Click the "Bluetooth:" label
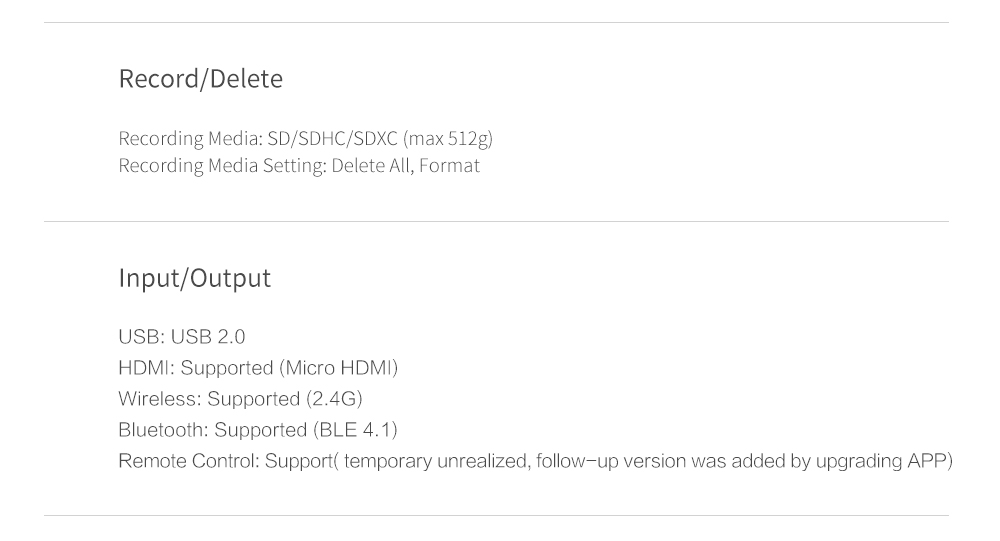 pos(163,431)
